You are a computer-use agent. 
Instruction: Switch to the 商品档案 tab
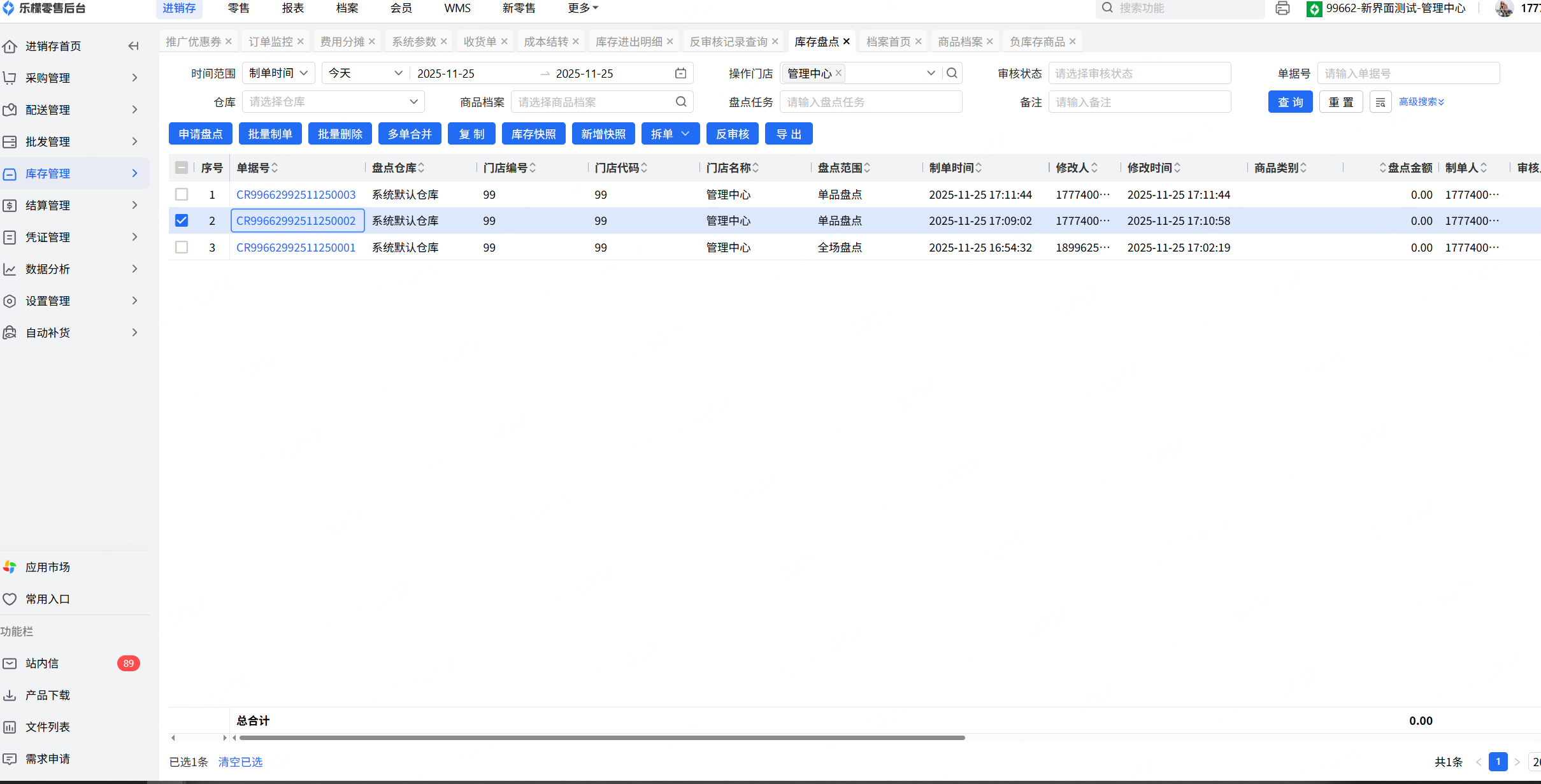(x=959, y=41)
